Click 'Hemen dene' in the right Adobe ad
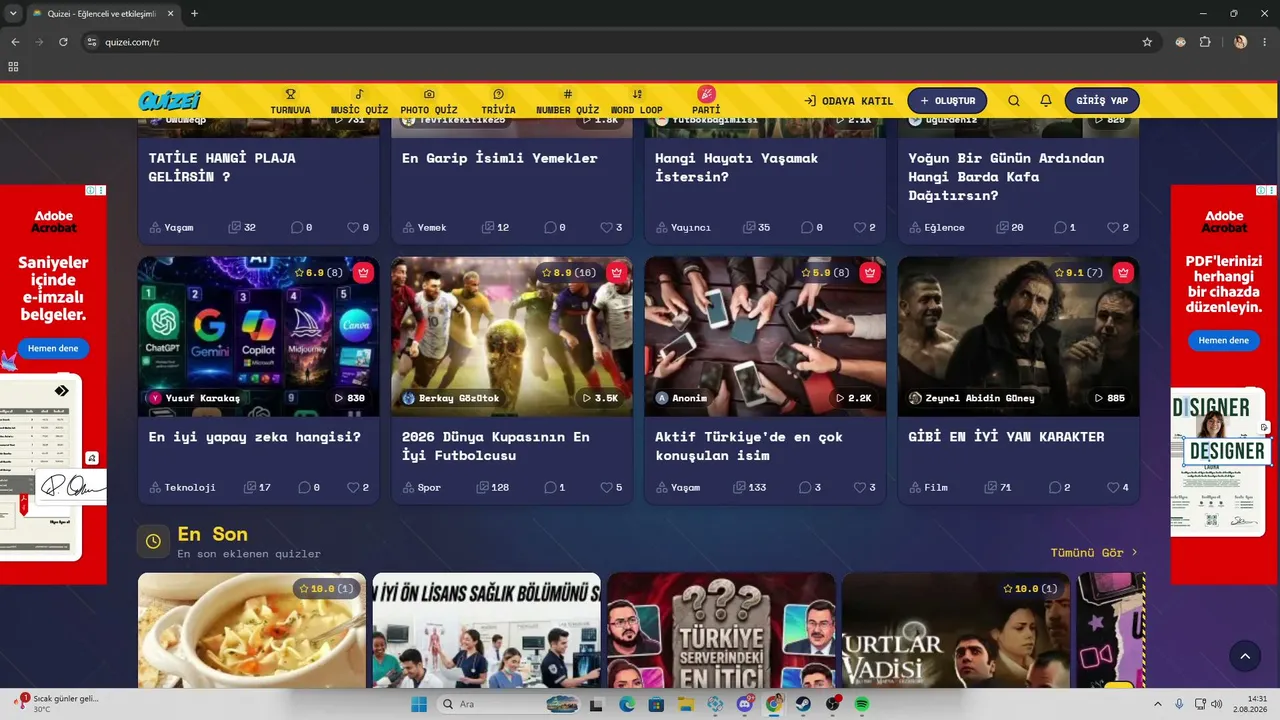 click(1223, 340)
